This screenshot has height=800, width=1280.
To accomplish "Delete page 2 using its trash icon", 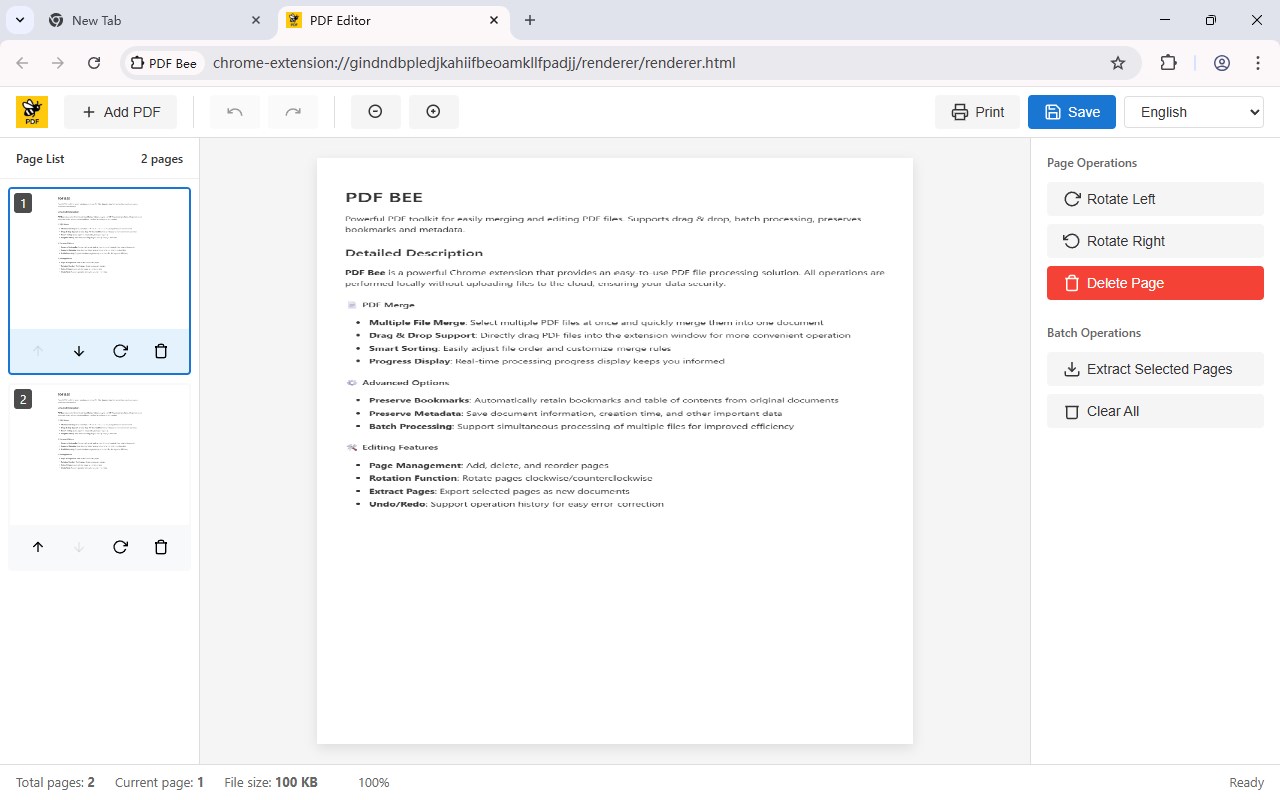I will [x=161, y=547].
